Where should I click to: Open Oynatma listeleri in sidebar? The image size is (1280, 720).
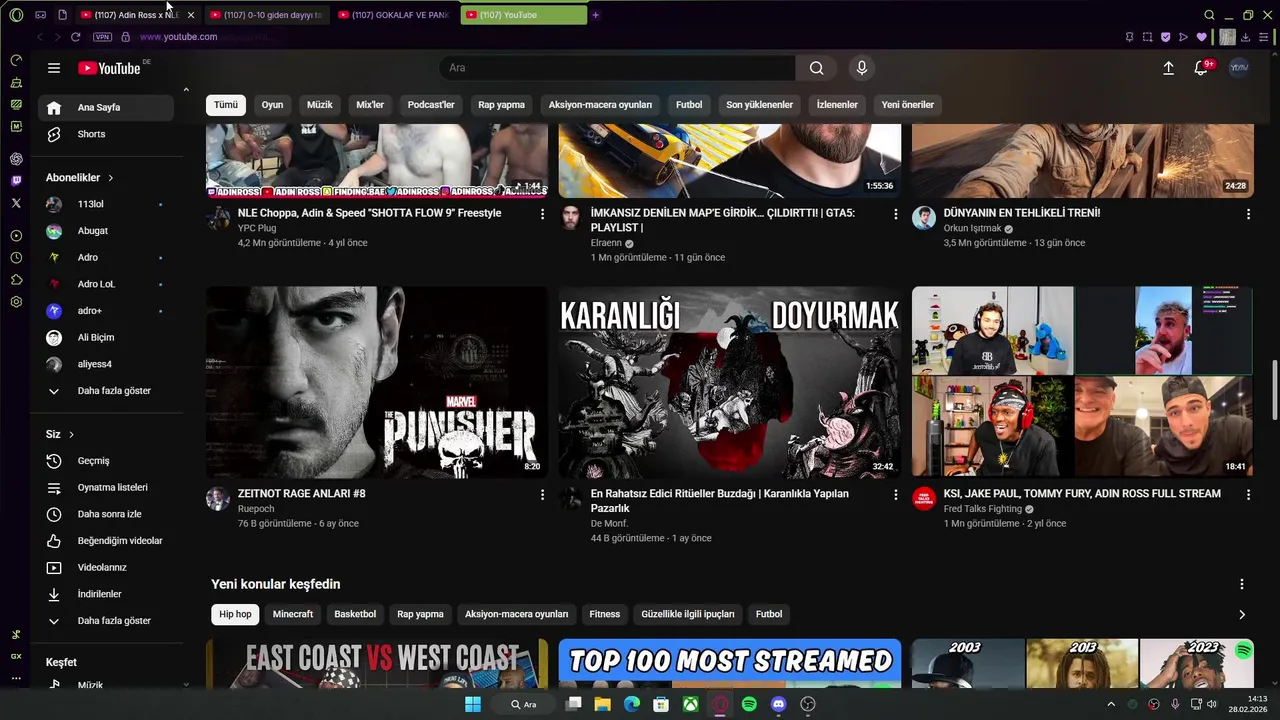click(x=106, y=488)
